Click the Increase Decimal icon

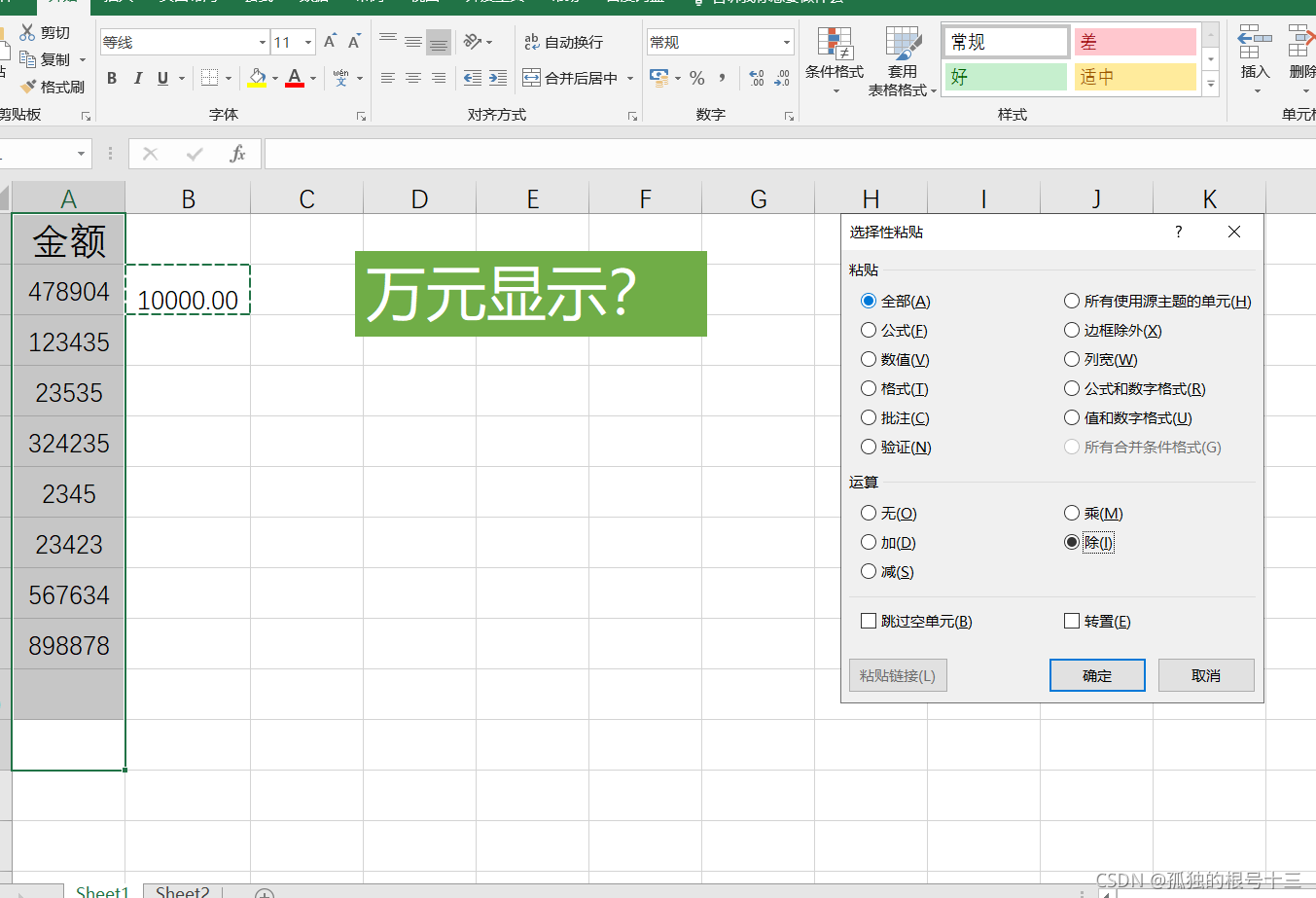pyautogui.click(x=757, y=78)
